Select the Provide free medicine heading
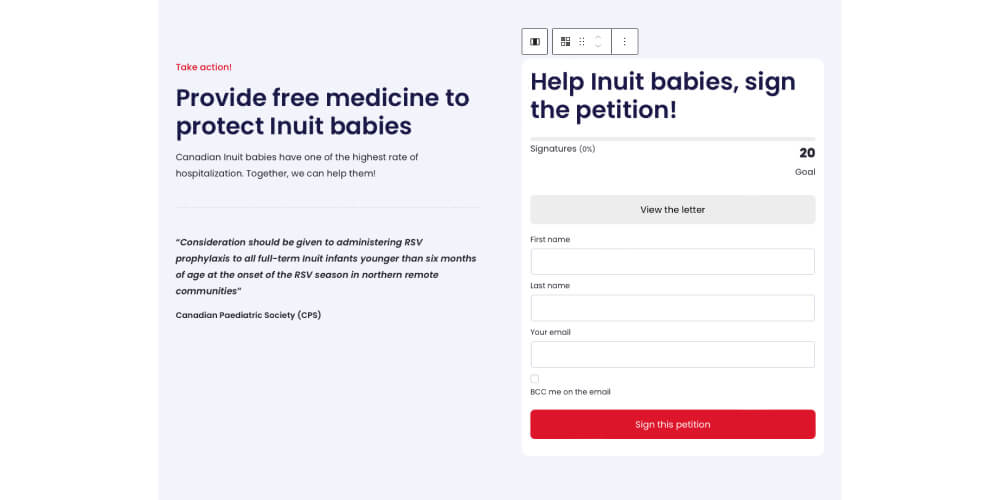This screenshot has width=1000, height=500. (323, 112)
